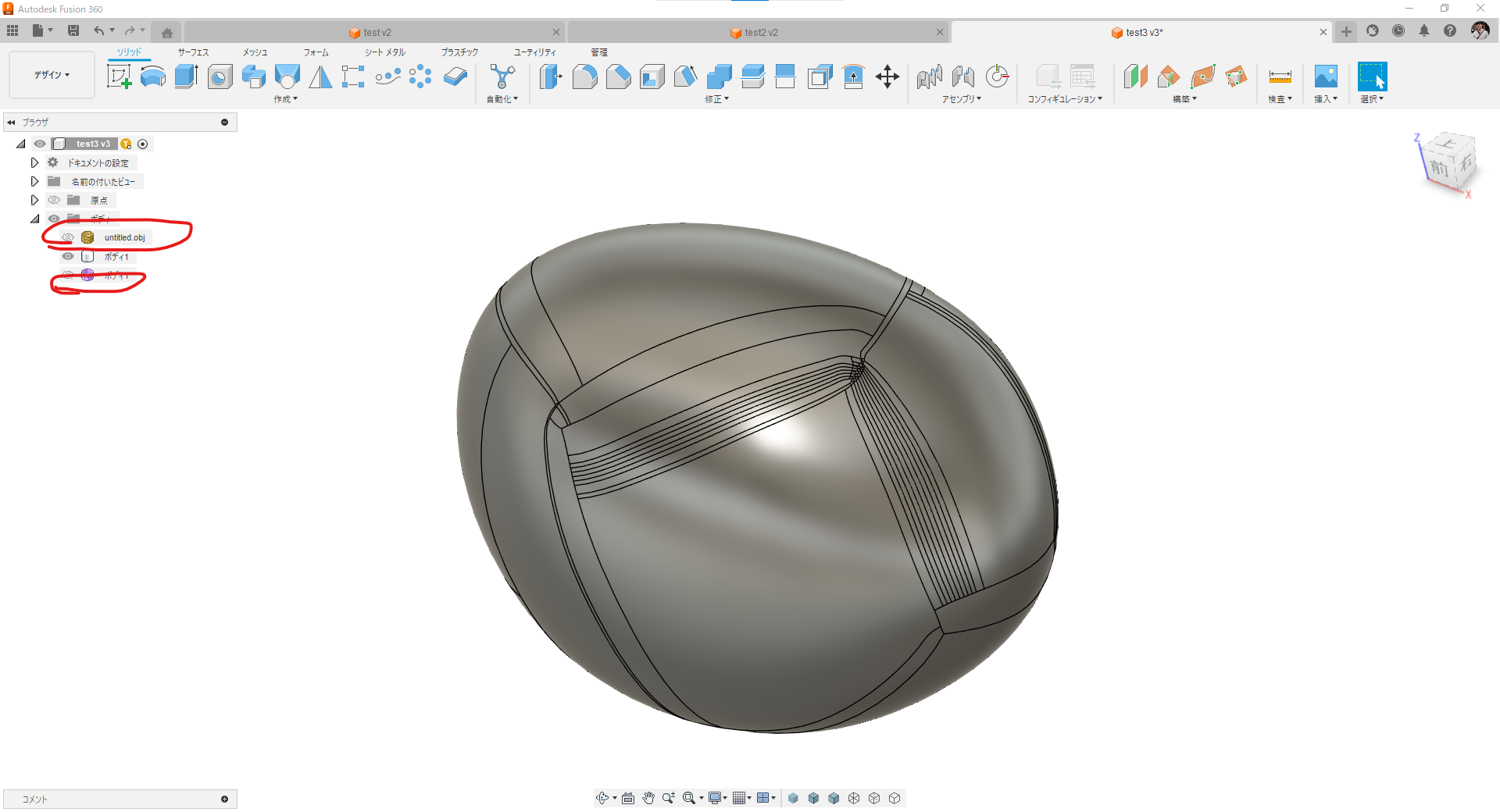The width and height of the screenshot is (1500, 812).
Task: Open the data panel grid icon
Action: coord(12,30)
